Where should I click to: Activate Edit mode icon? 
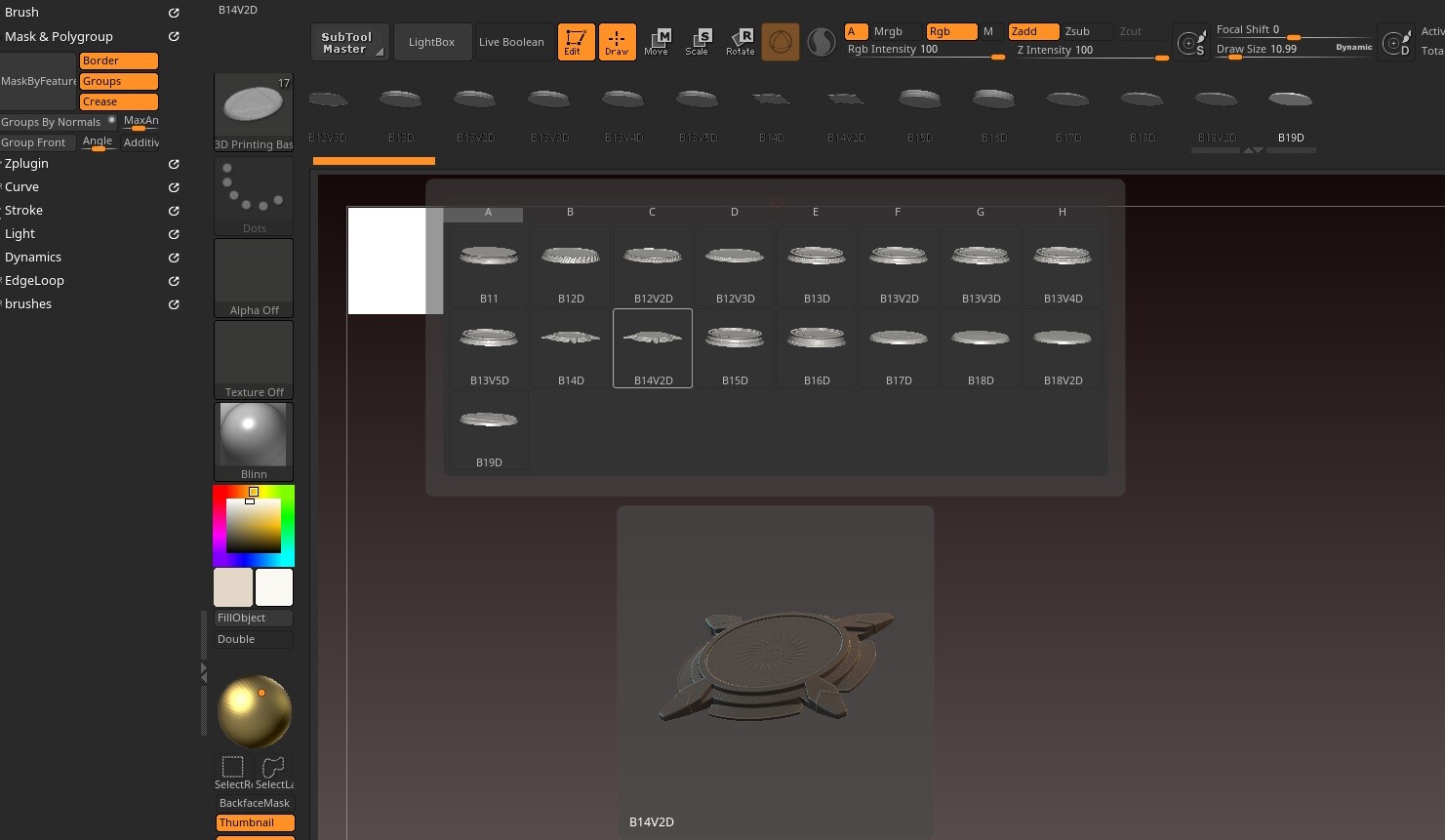(x=576, y=41)
